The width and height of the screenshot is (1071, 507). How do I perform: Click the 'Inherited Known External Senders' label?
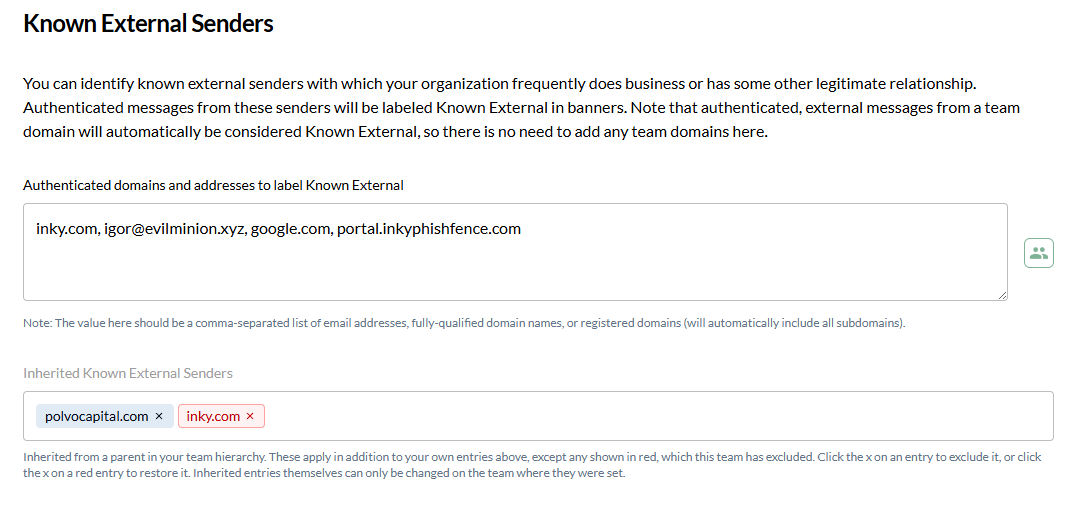pyautogui.click(x=128, y=373)
